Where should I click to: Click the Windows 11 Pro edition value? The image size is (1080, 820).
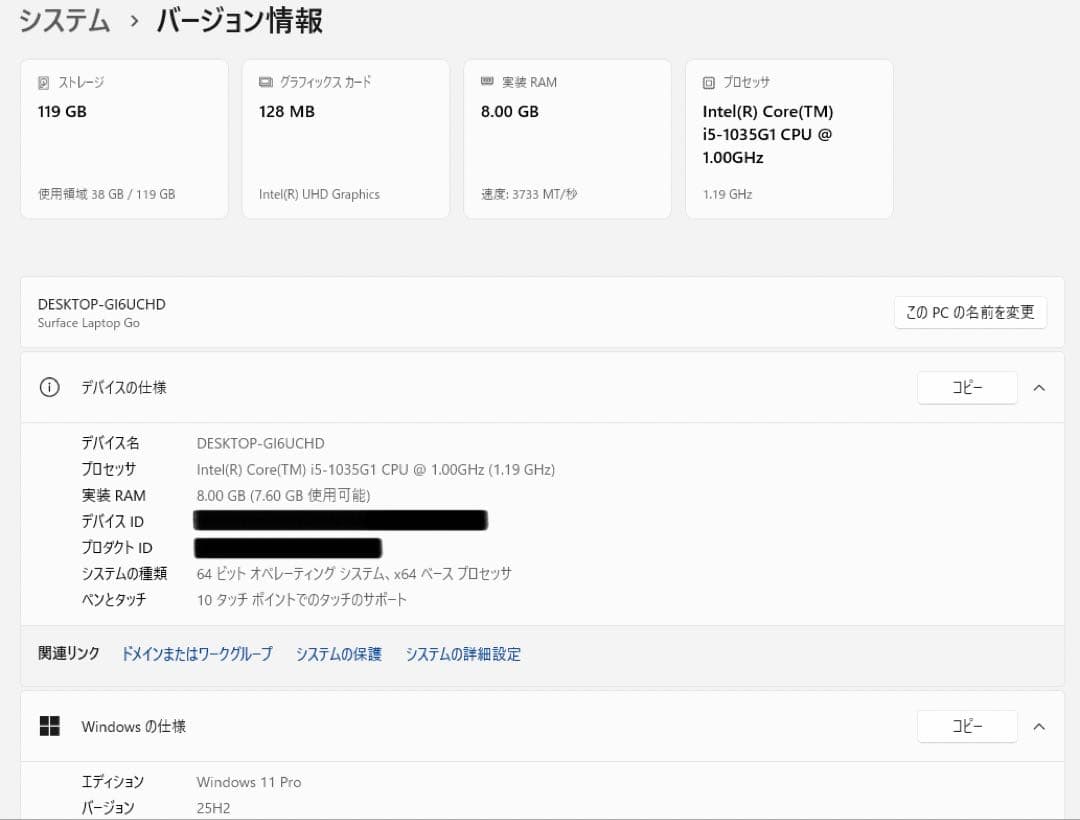(248, 782)
